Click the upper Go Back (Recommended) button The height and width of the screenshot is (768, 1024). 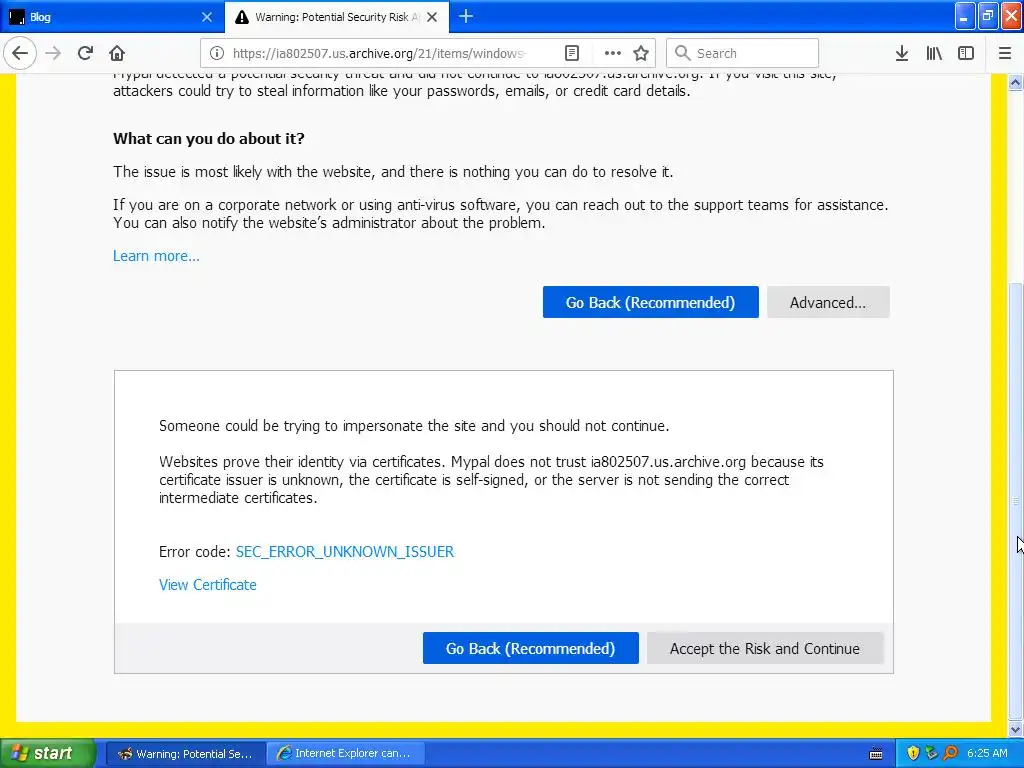(650, 302)
